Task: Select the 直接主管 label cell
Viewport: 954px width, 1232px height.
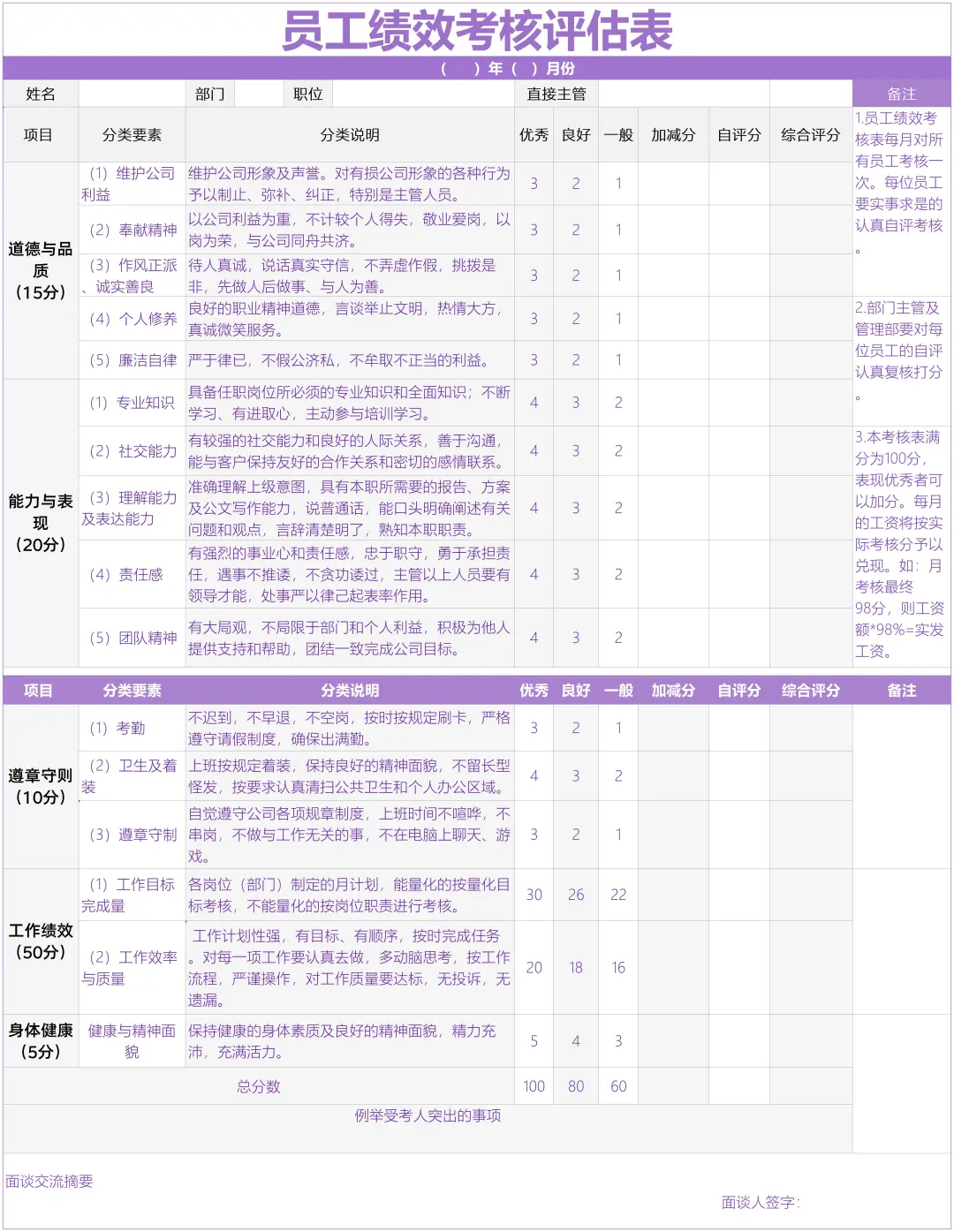Action: point(556,94)
